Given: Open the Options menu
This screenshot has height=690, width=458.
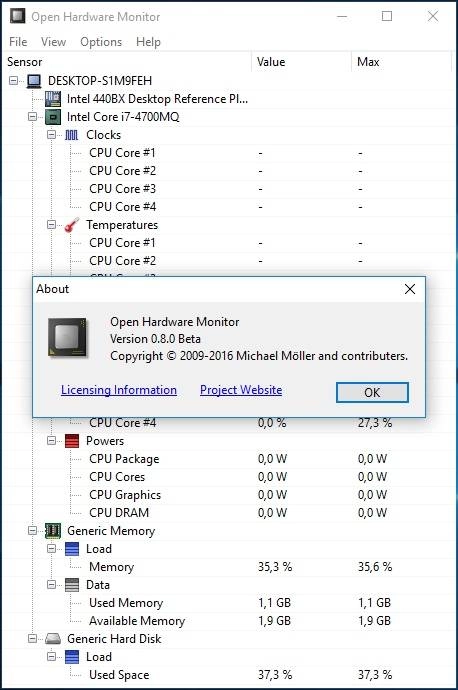Looking at the screenshot, I should (x=101, y=42).
